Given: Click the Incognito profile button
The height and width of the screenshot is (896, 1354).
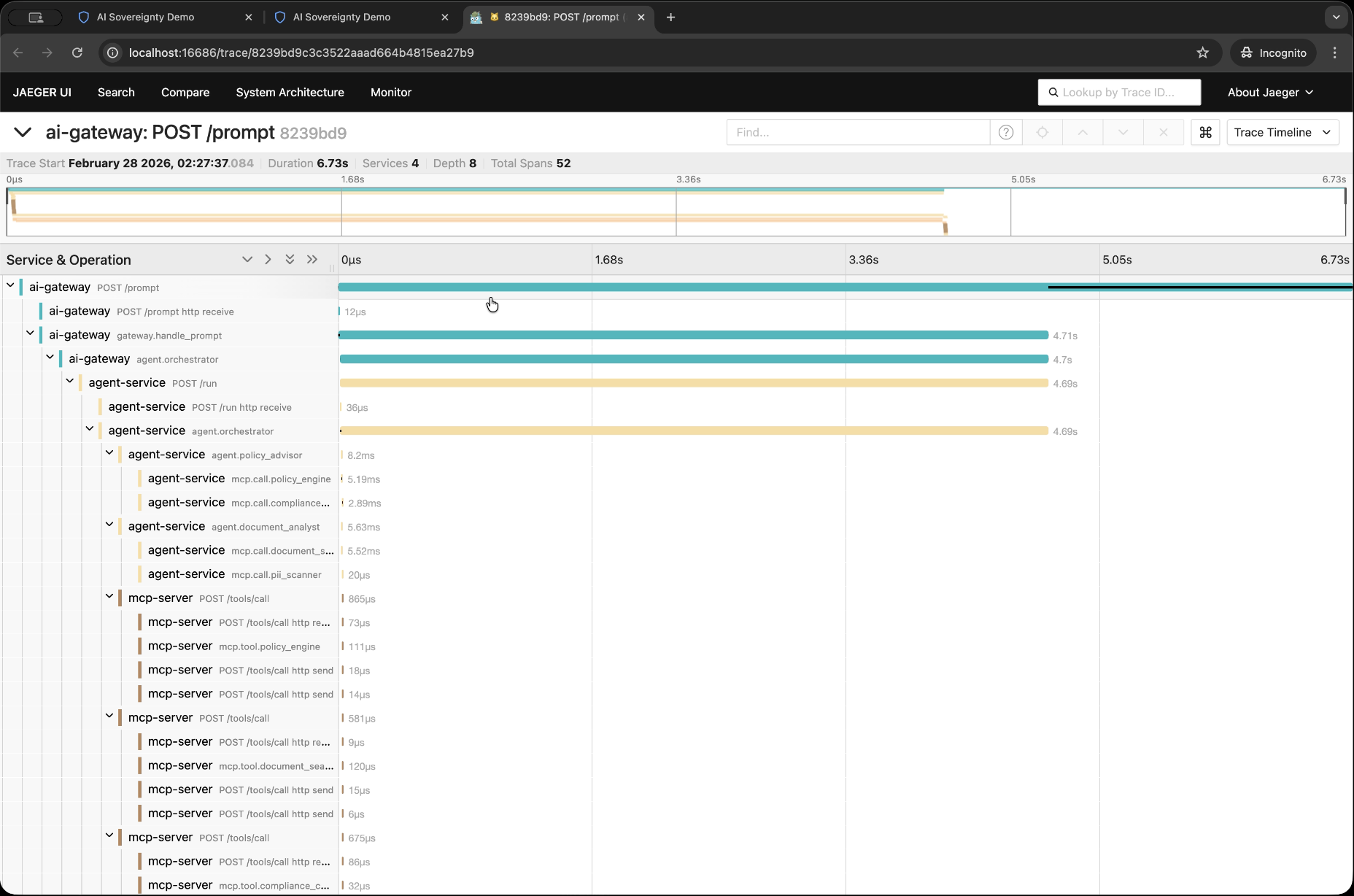Looking at the screenshot, I should click(x=1273, y=53).
